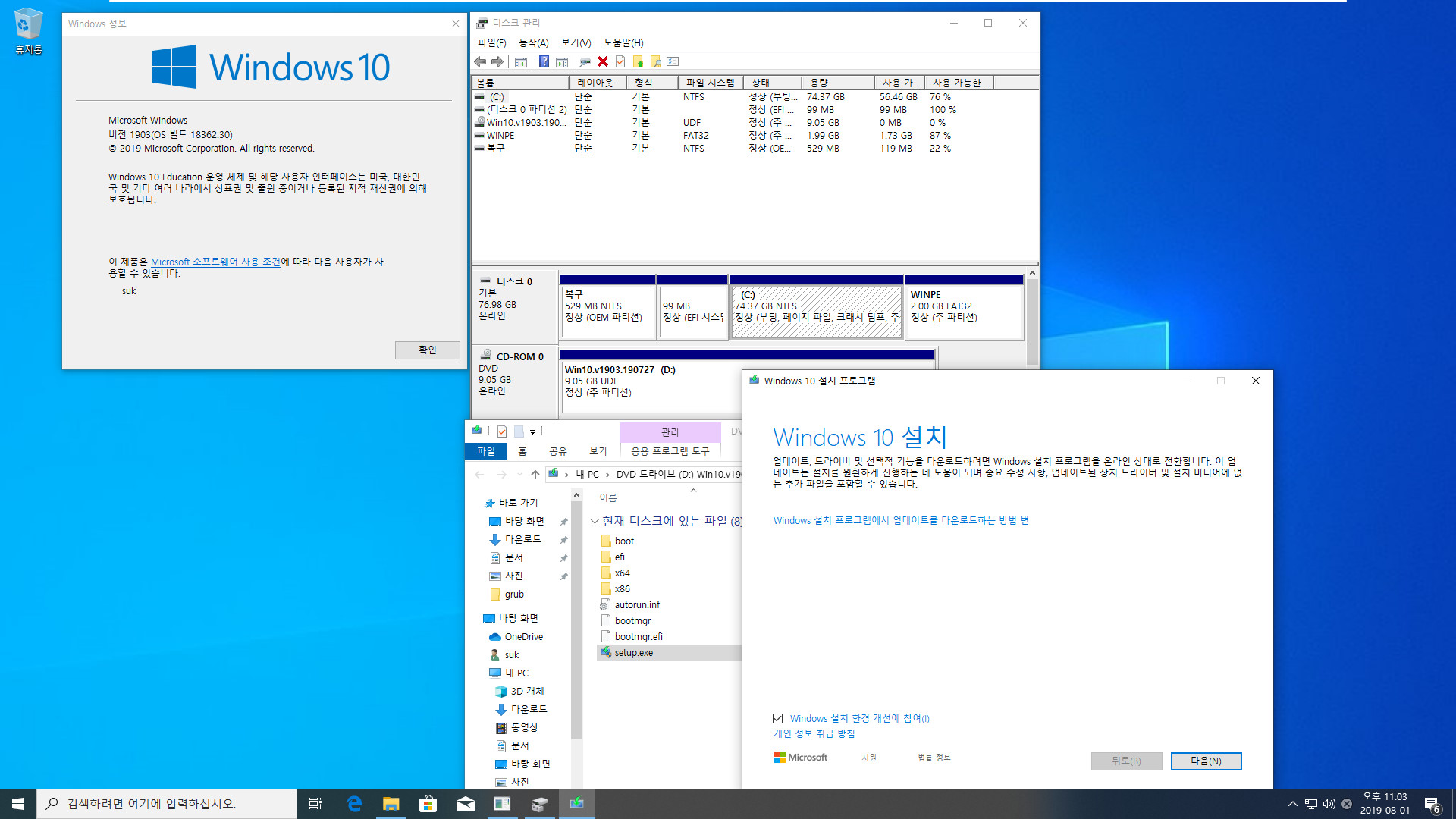Click the forward arrow in Disk Management toolbar
1456x819 pixels.
[497, 61]
